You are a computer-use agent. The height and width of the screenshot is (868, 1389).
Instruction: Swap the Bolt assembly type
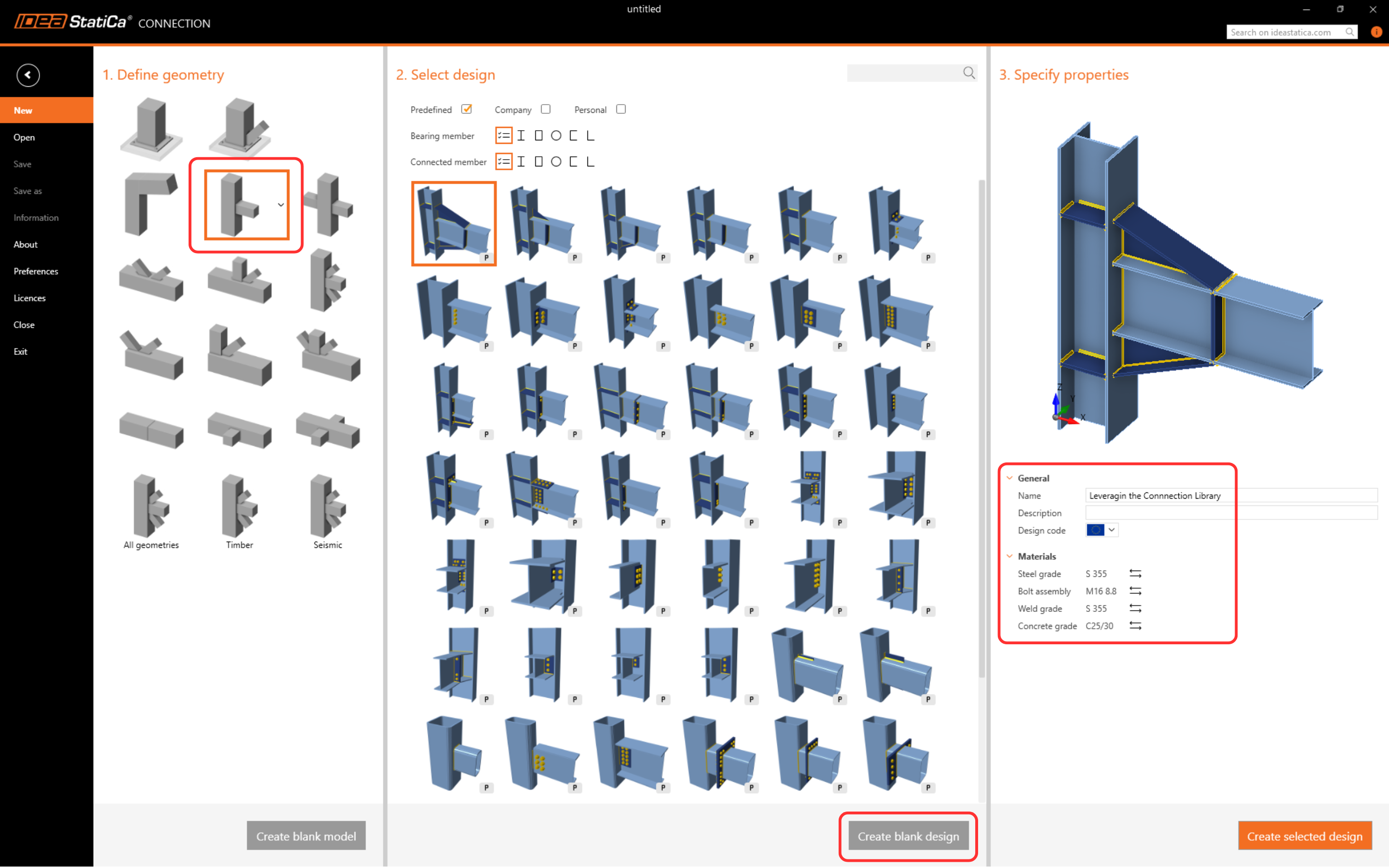point(1135,591)
